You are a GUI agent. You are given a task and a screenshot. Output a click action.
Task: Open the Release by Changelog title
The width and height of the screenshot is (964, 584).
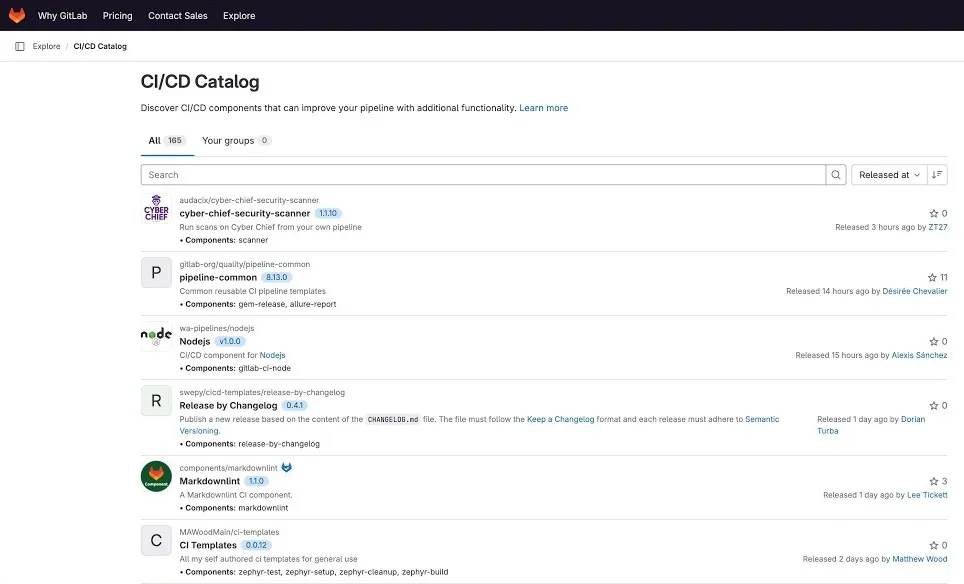click(228, 406)
